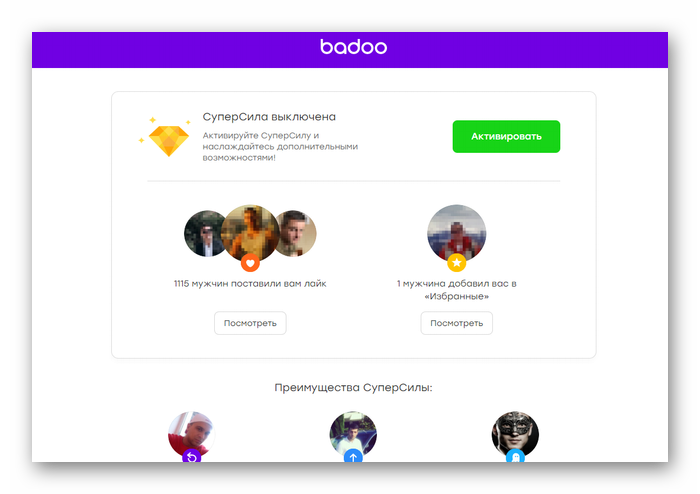Click the 'добавил вас в Избранные' text
Screen dimensions: 700x494
tap(469, 290)
